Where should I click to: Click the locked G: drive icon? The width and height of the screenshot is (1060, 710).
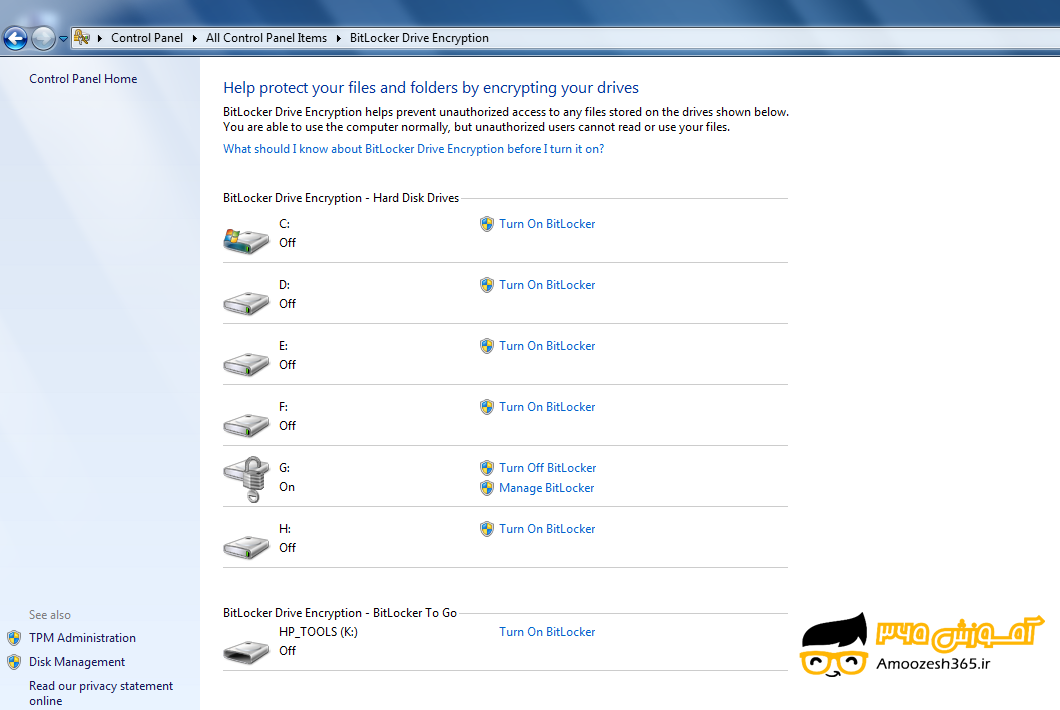tap(247, 479)
